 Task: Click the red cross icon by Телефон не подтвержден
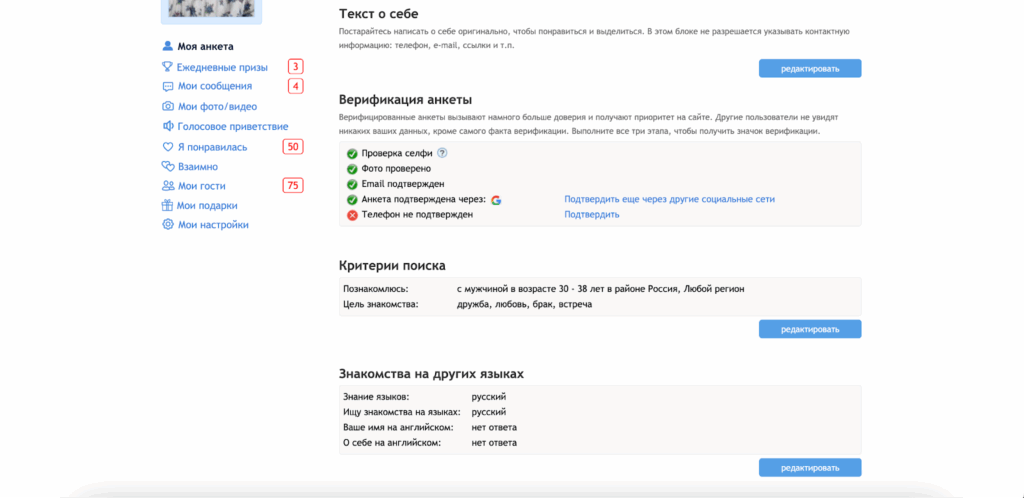point(352,215)
